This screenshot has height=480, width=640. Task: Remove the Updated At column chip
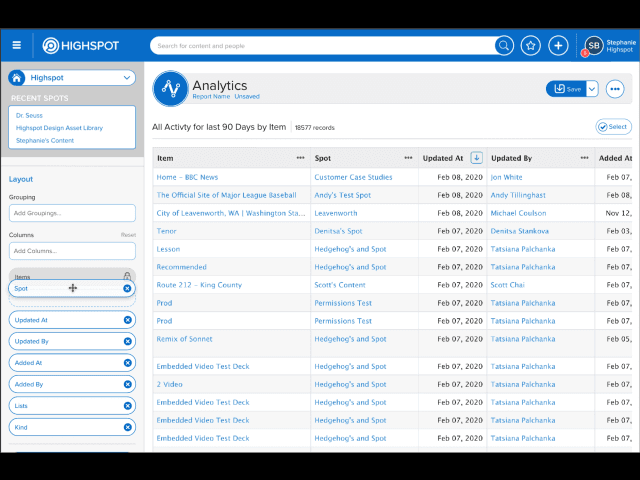click(128, 320)
